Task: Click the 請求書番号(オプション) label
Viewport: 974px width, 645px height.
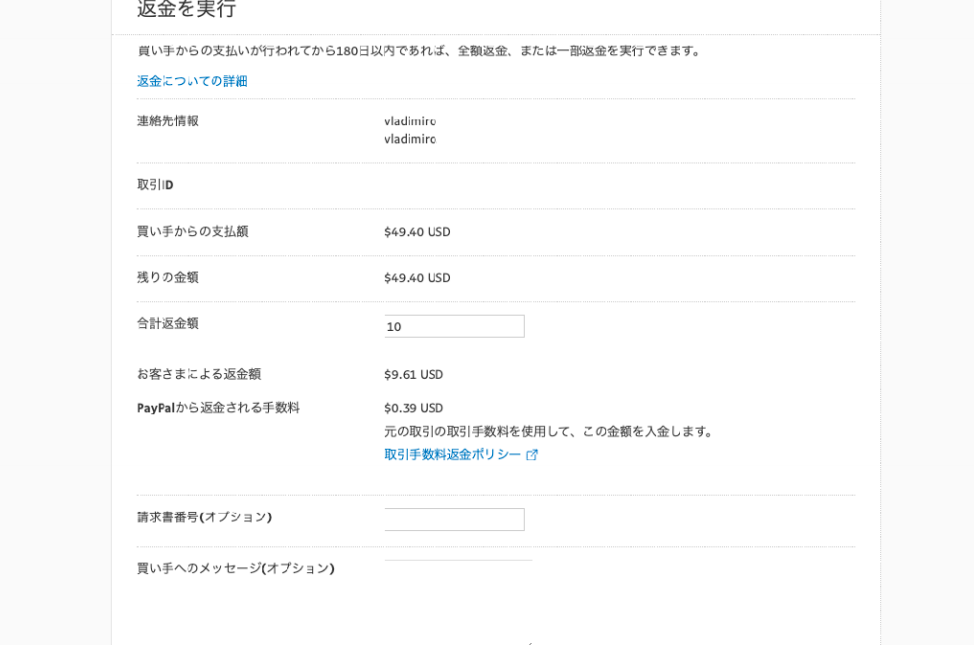Action: coord(204,517)
